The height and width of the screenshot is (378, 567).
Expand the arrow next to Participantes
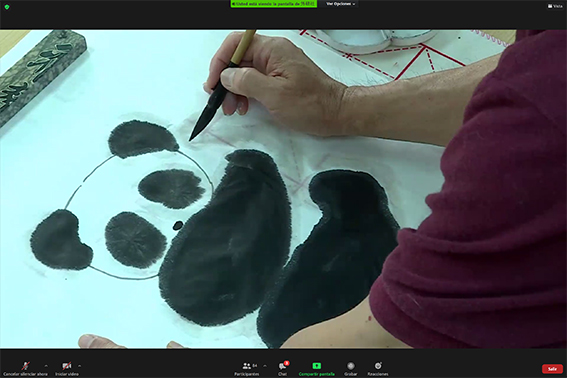265,366
